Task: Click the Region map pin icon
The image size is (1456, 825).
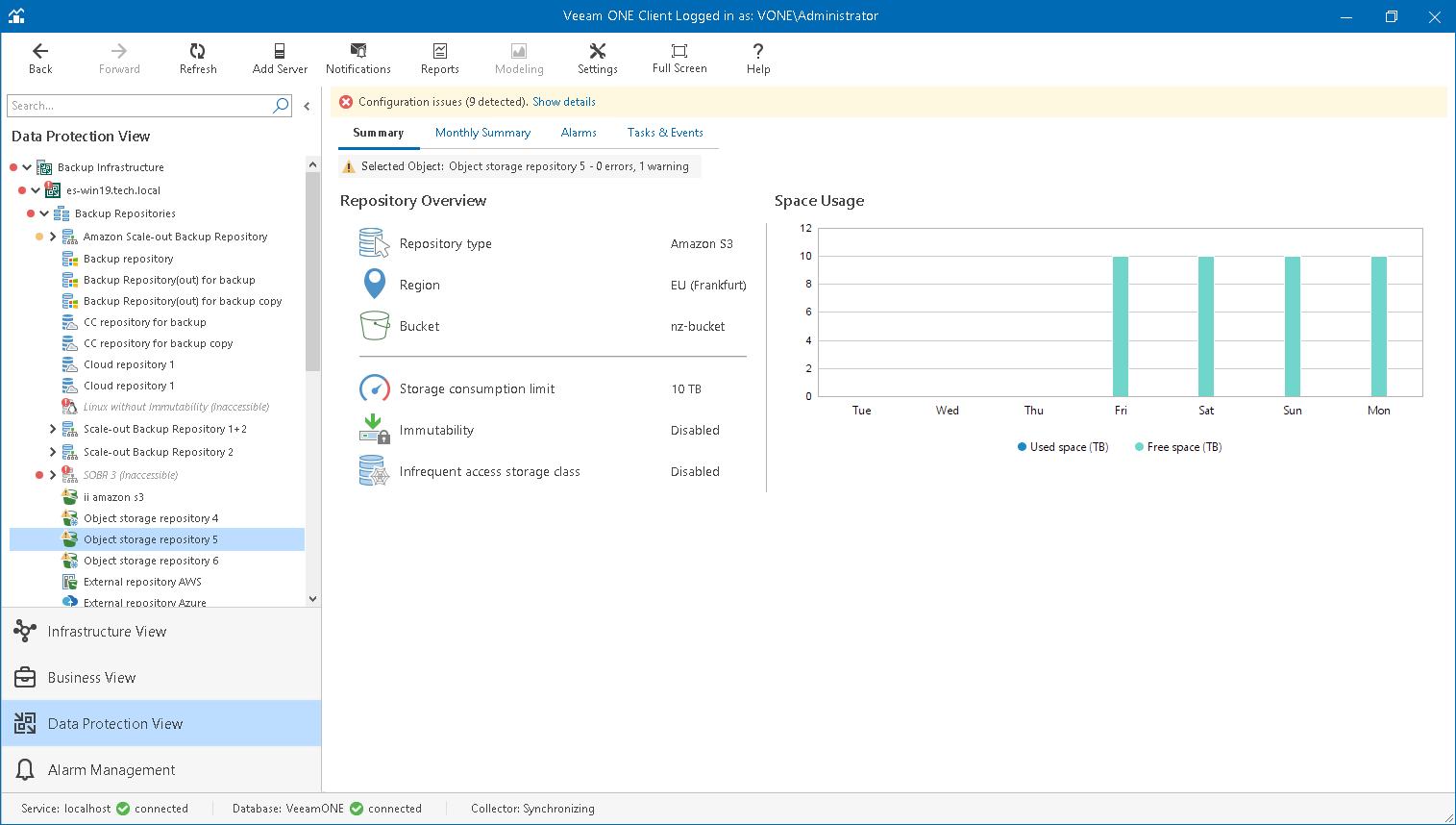Action: pos(374,285)
